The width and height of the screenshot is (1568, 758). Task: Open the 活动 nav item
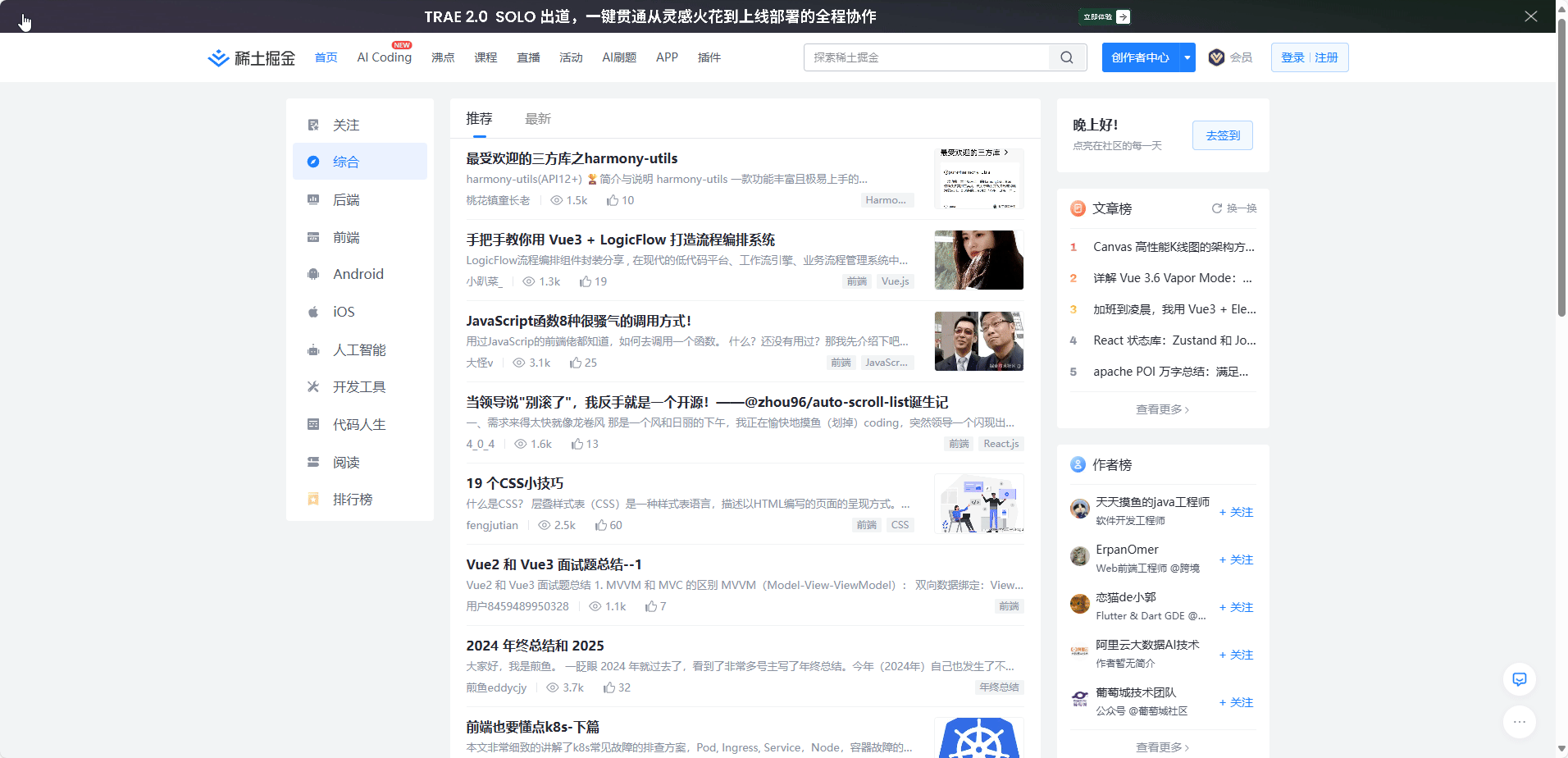571,57
